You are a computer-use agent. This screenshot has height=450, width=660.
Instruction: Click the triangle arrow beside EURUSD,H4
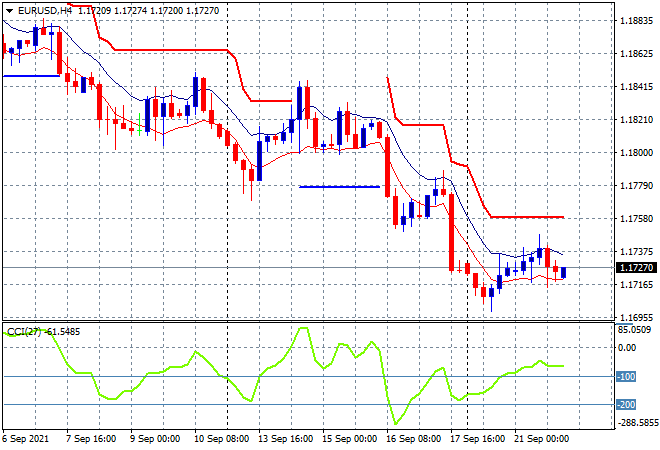[x=9, y=11]
